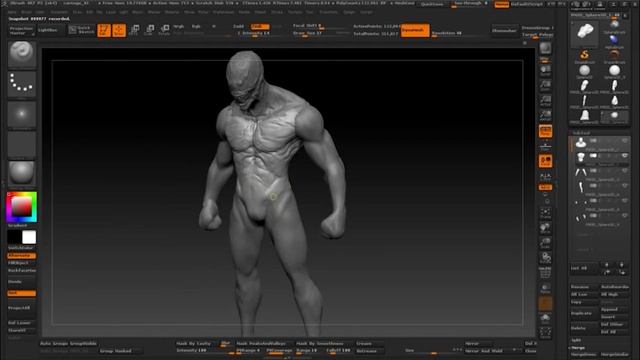Open the Dots stroke type selector

pyautogui.click(x=22, y=84)
